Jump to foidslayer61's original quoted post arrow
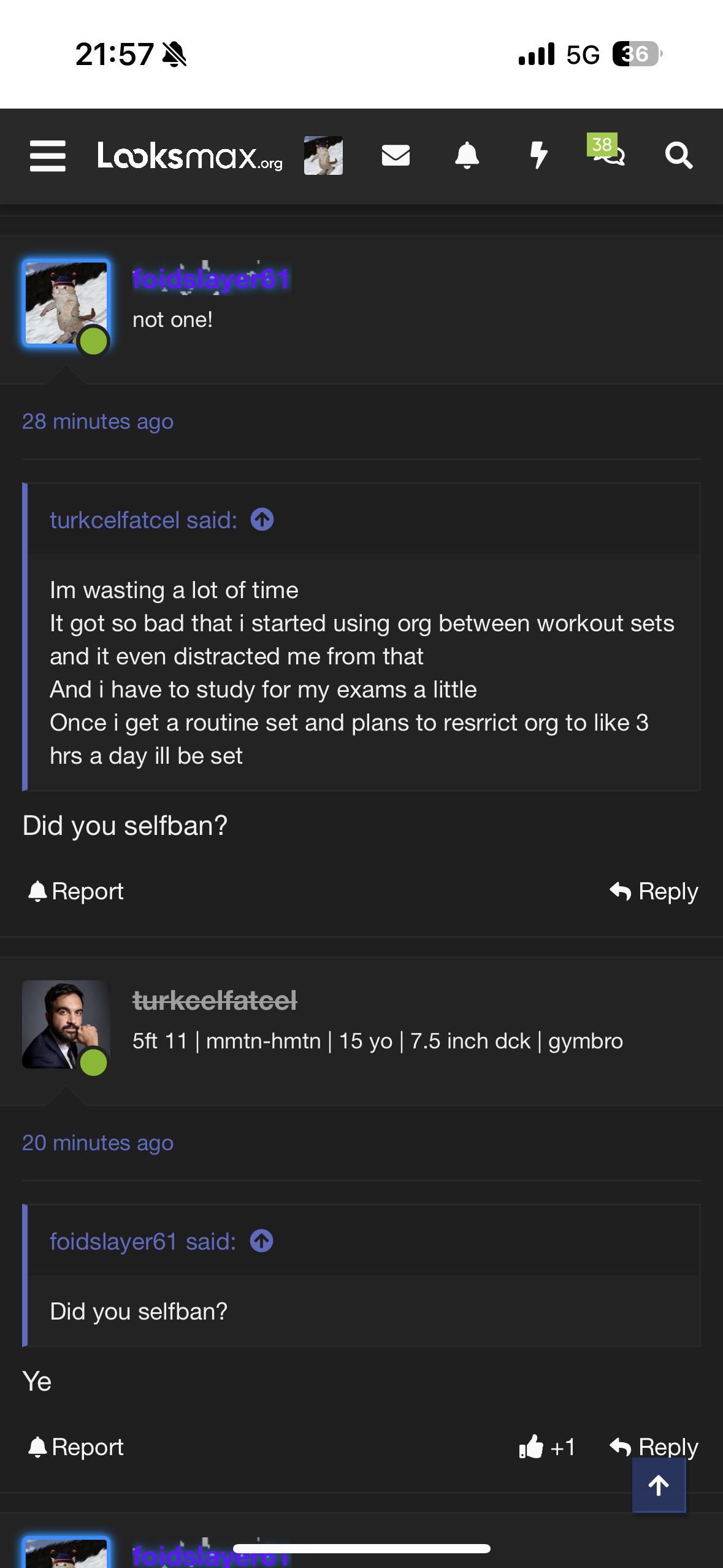 (x=261, y=1242)
